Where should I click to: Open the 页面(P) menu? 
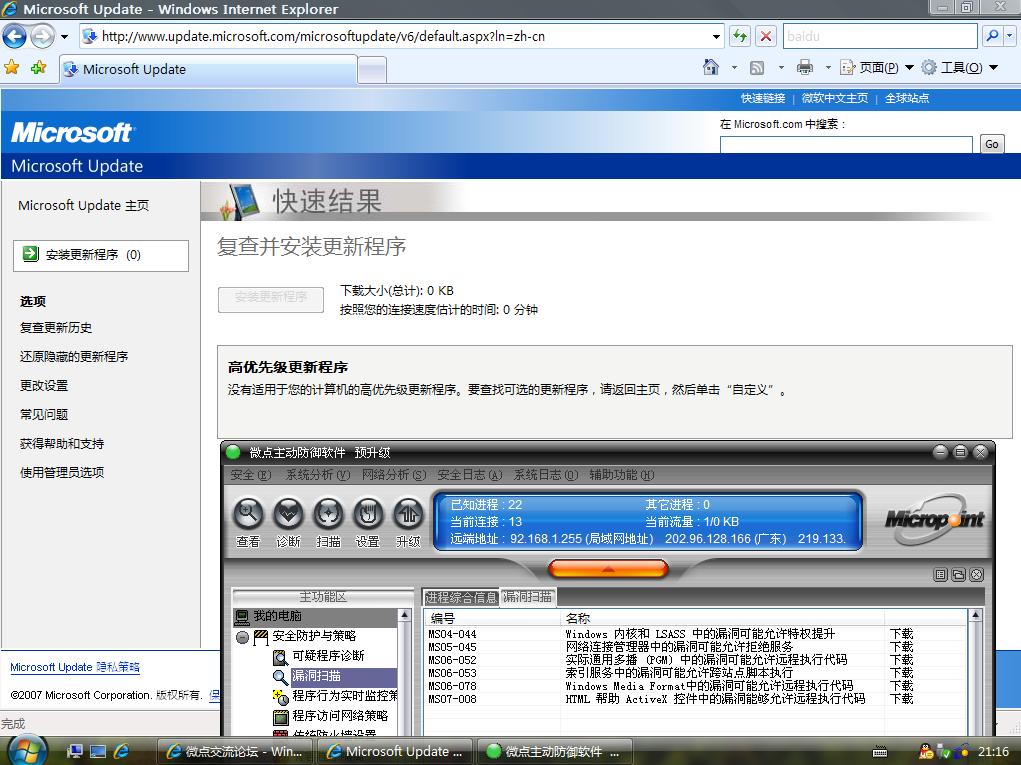coord(876,67)
